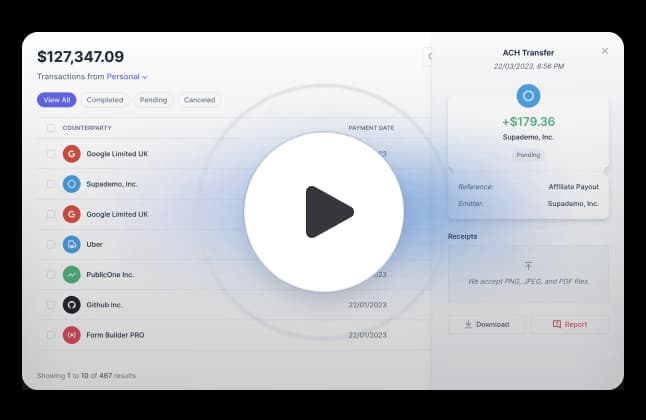Image resolution: width=646 pixels, height=420 pixels.
Task: Click the Uber company icon
Action: (71, 244)
